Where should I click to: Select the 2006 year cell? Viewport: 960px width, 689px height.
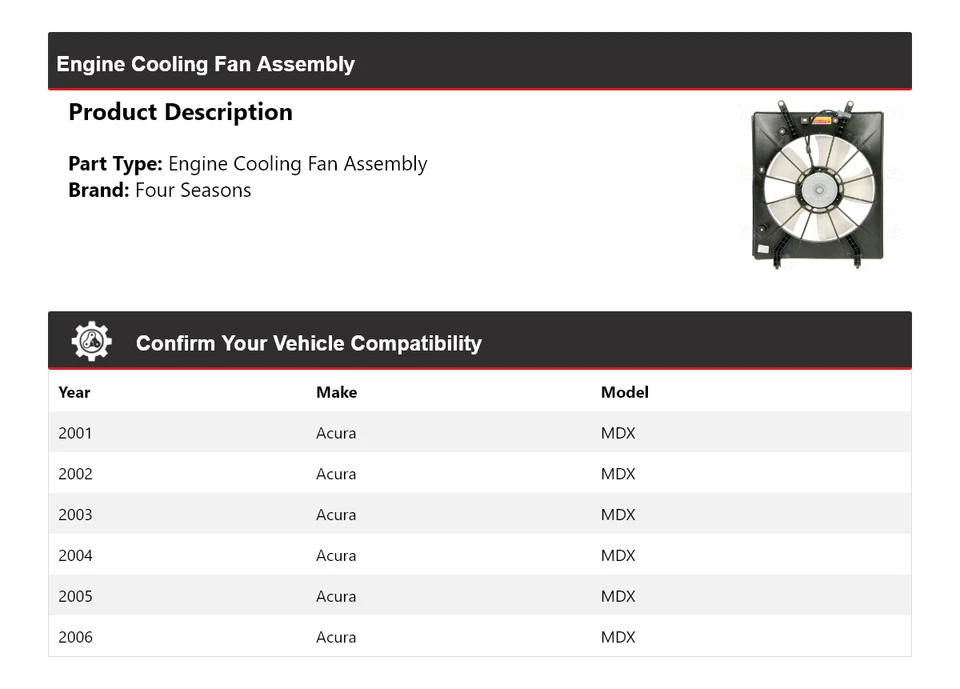tap(75, 637)
